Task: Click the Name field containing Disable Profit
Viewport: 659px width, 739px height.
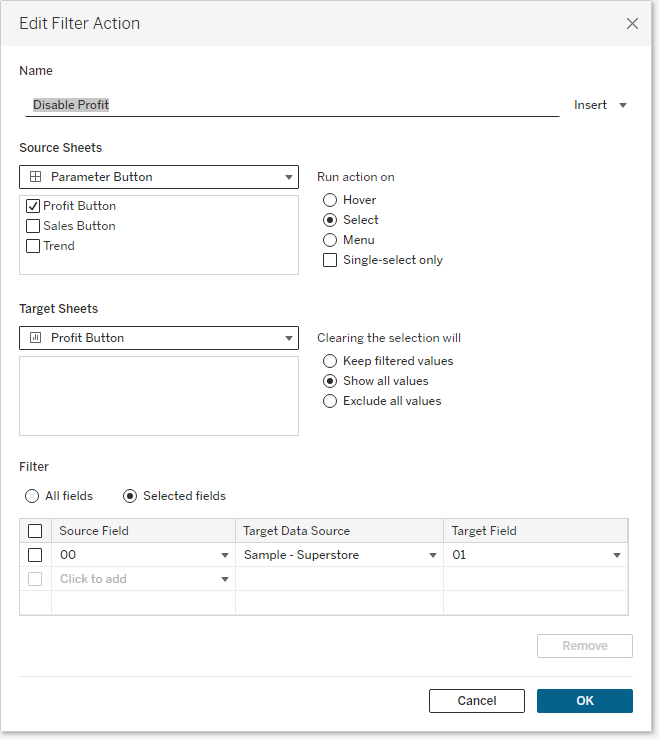Action: click(290, 105)
